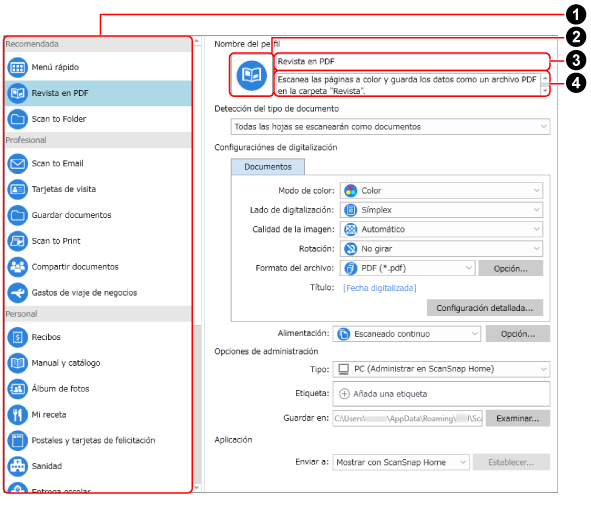This screenshot has height=516, width=591.
Task: Pick the Recibos receipt icon
Action: 17,337
